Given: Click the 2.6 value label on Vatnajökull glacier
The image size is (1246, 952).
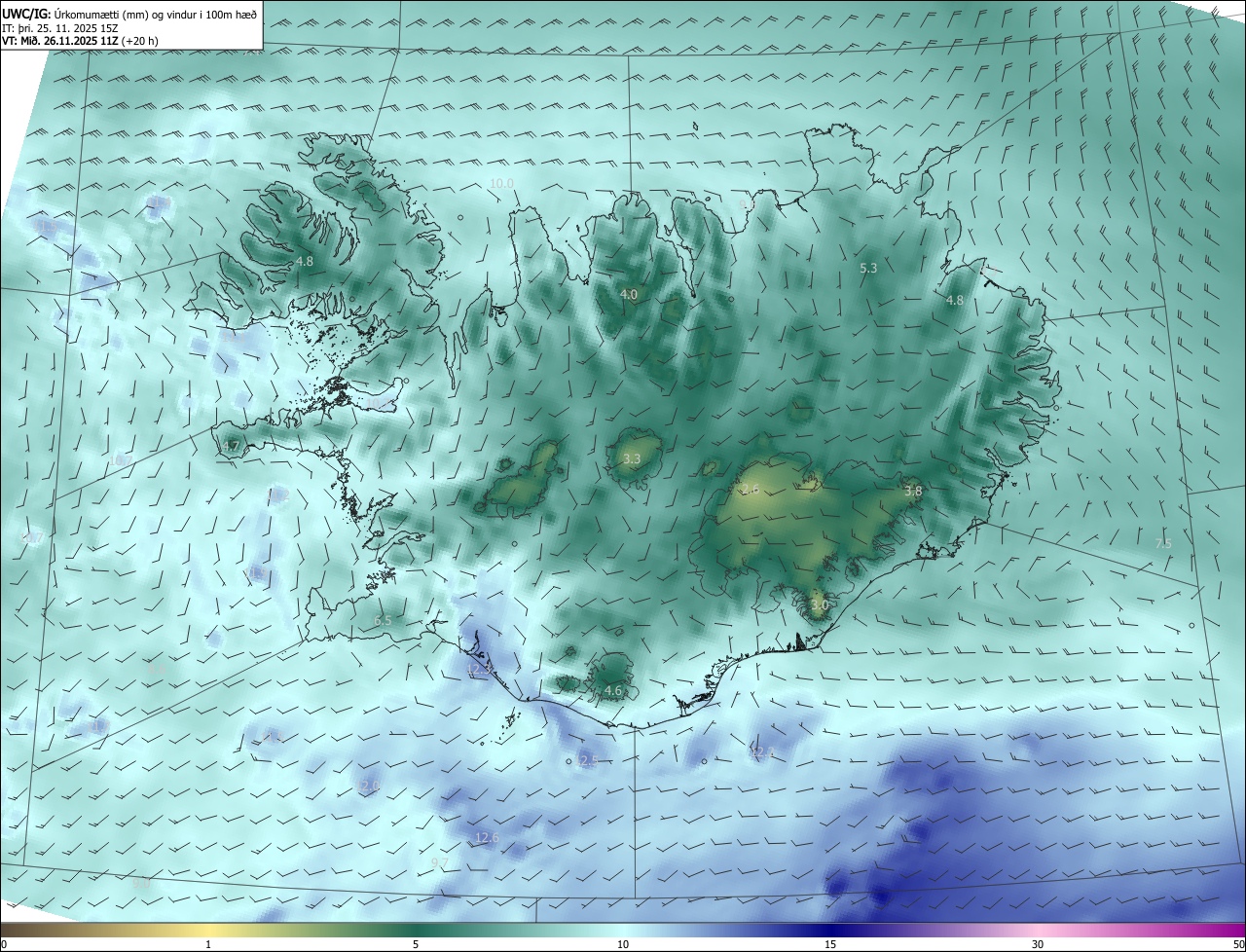Looking at the screenshot, I should (x=750, y=490).
